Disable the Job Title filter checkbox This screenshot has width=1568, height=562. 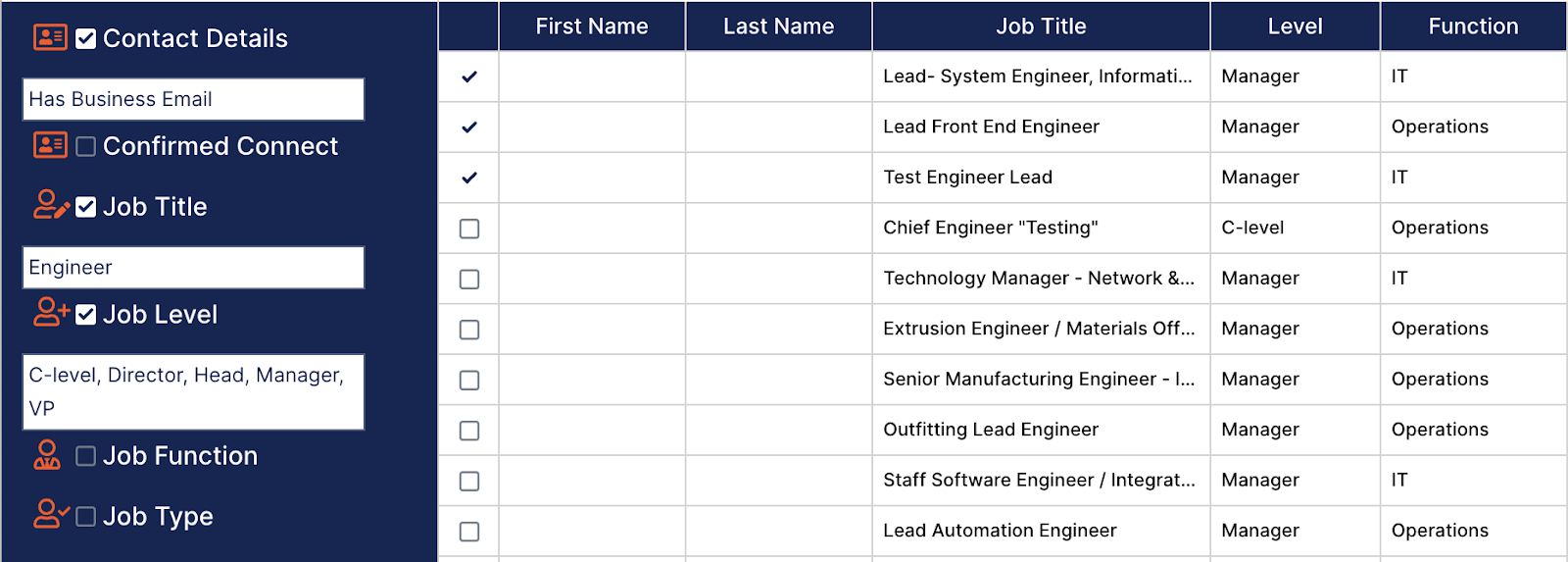[86, 207]
